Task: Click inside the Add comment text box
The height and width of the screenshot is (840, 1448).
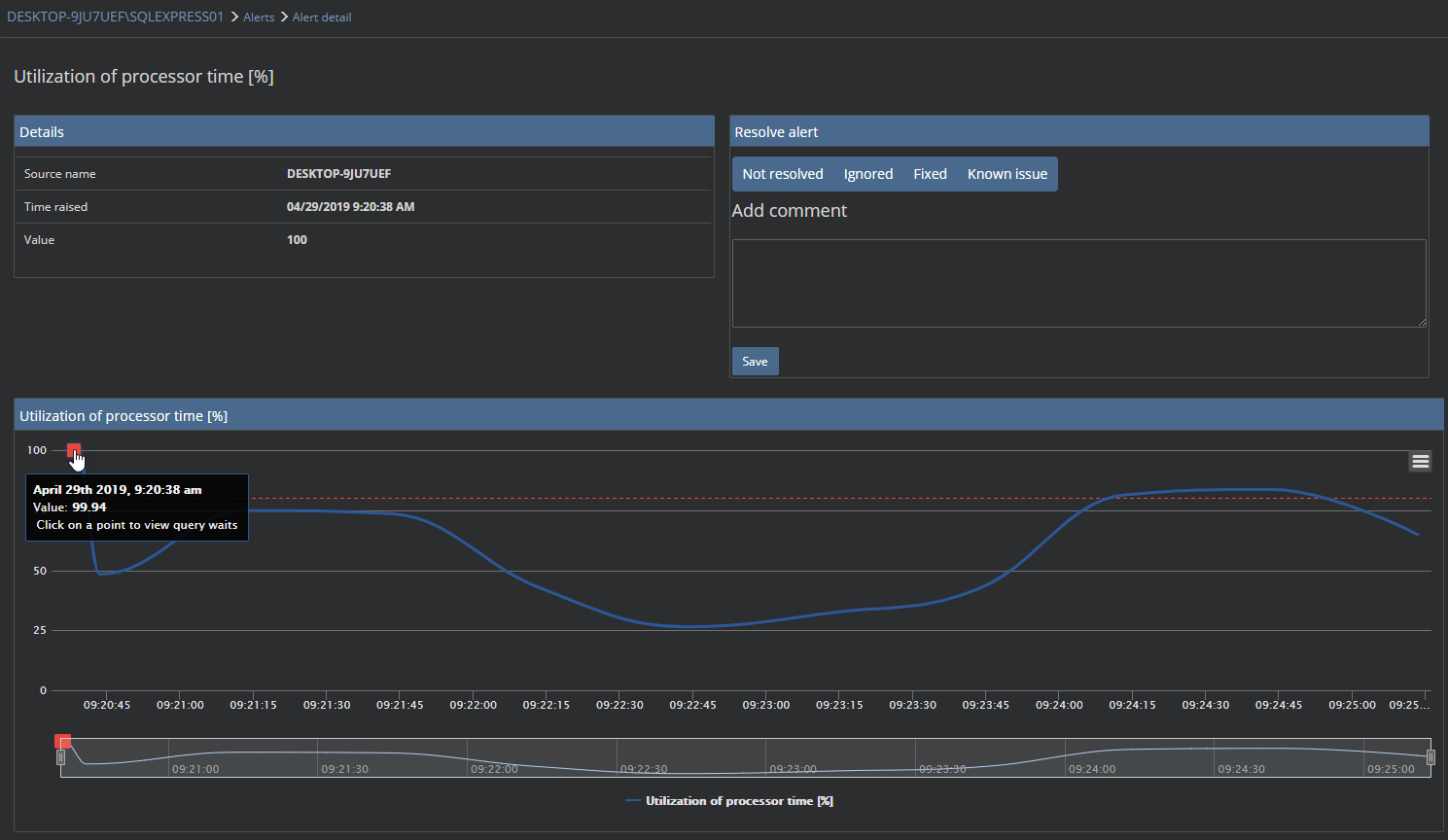Action: [1079, 282]
